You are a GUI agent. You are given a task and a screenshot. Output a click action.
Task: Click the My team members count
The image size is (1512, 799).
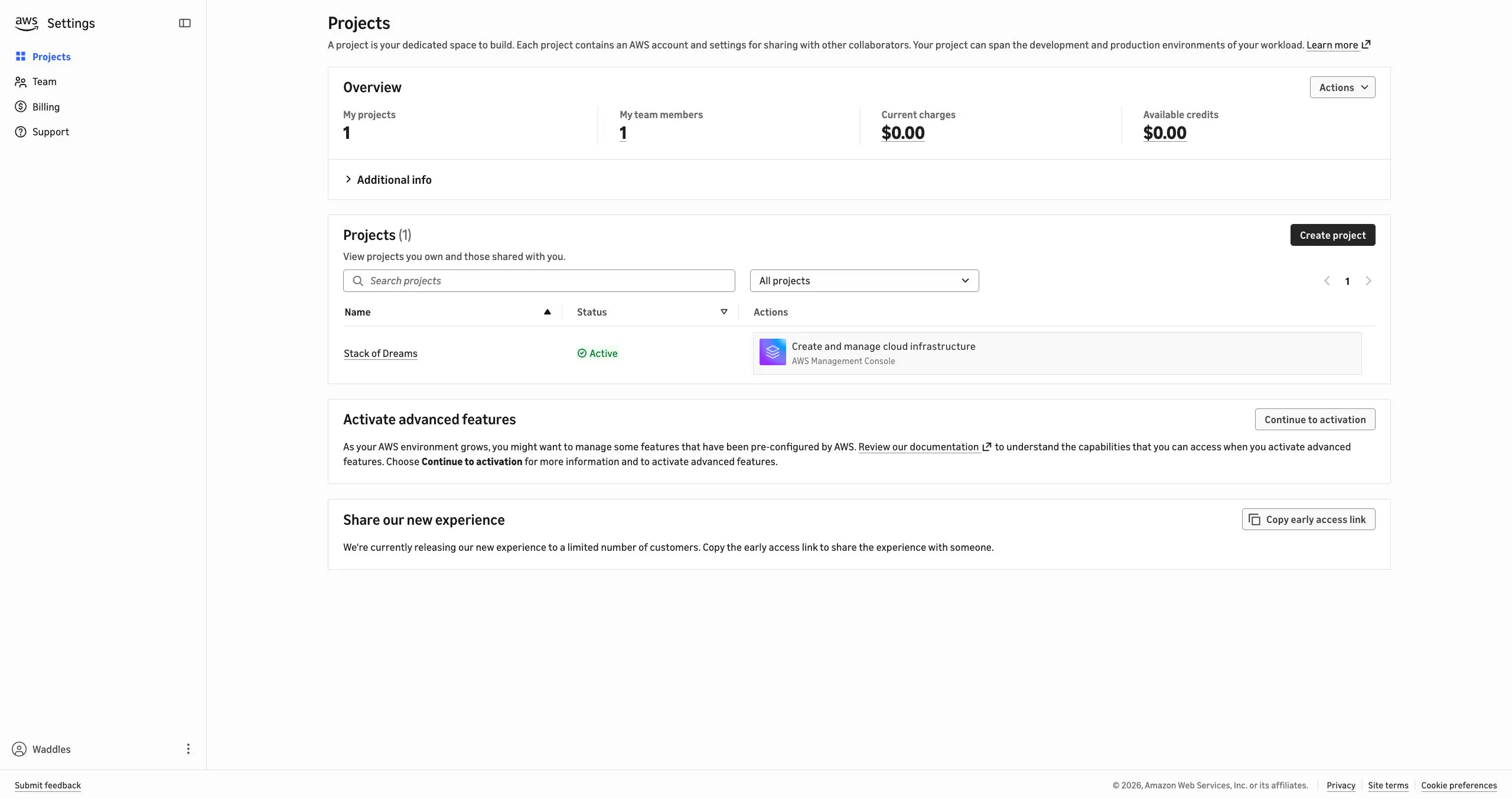click(623, 133)
